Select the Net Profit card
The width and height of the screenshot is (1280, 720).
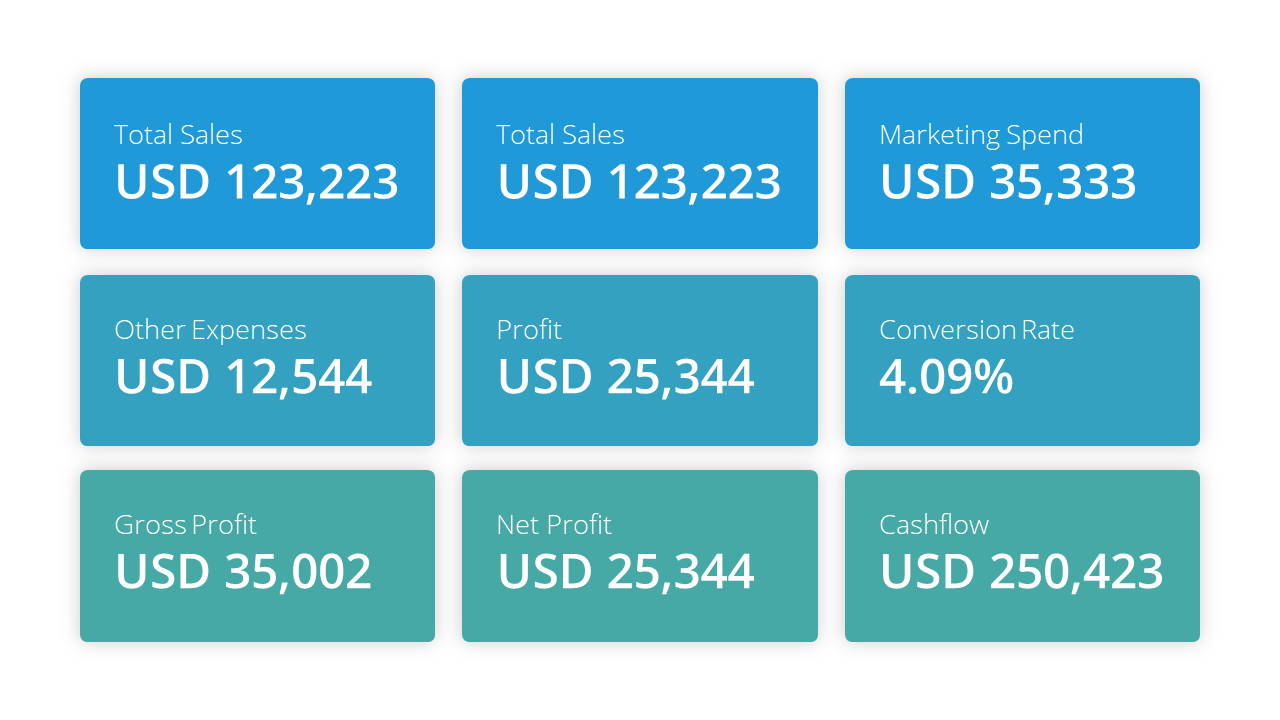[x=640, y=556]
